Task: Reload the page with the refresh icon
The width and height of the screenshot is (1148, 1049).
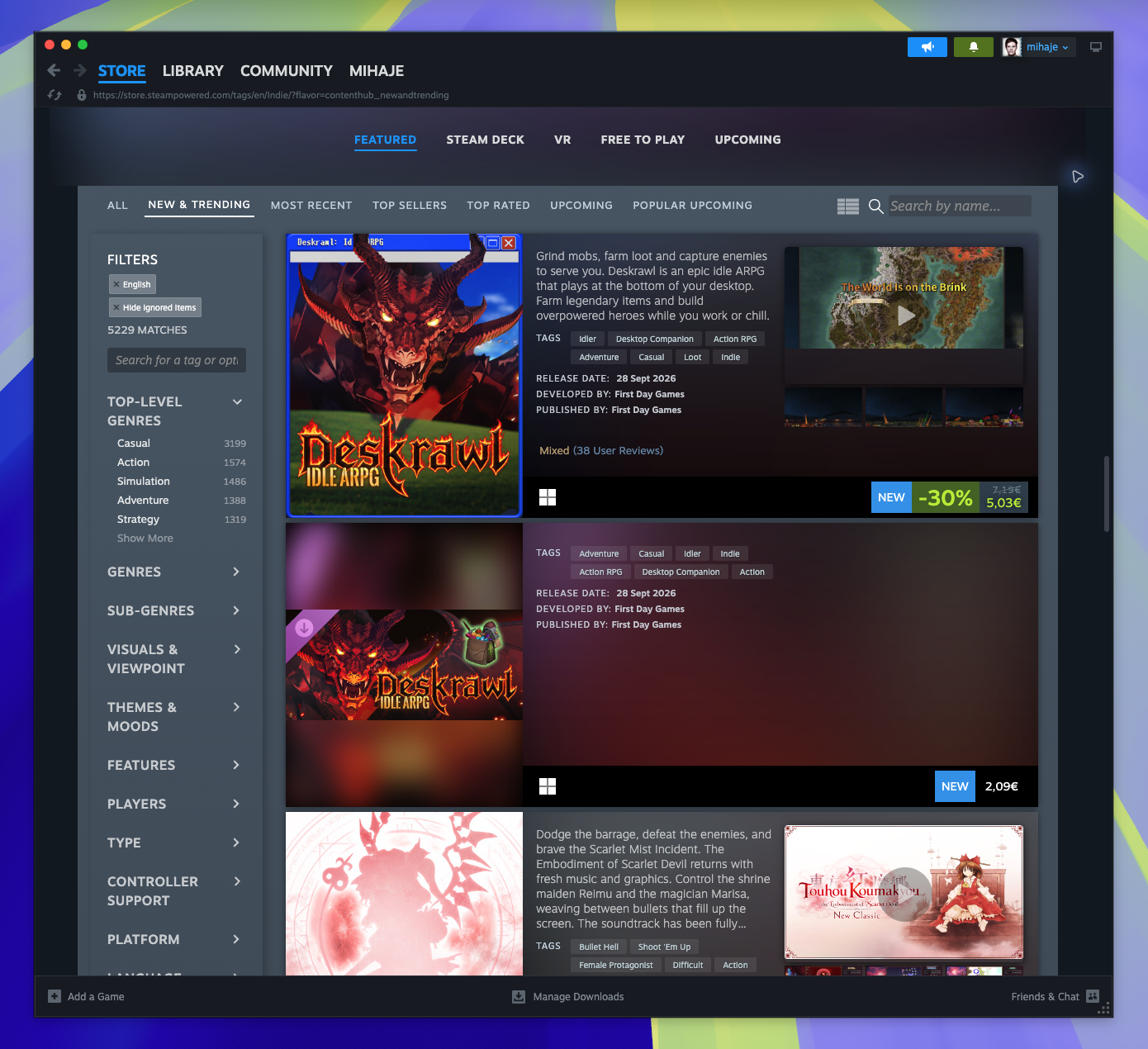Action: (55, 95)
